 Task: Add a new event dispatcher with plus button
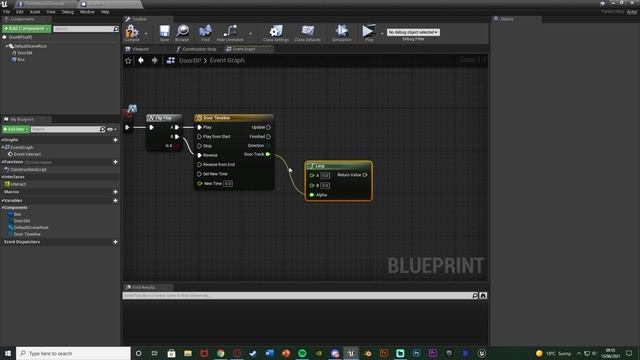(115, 242)
